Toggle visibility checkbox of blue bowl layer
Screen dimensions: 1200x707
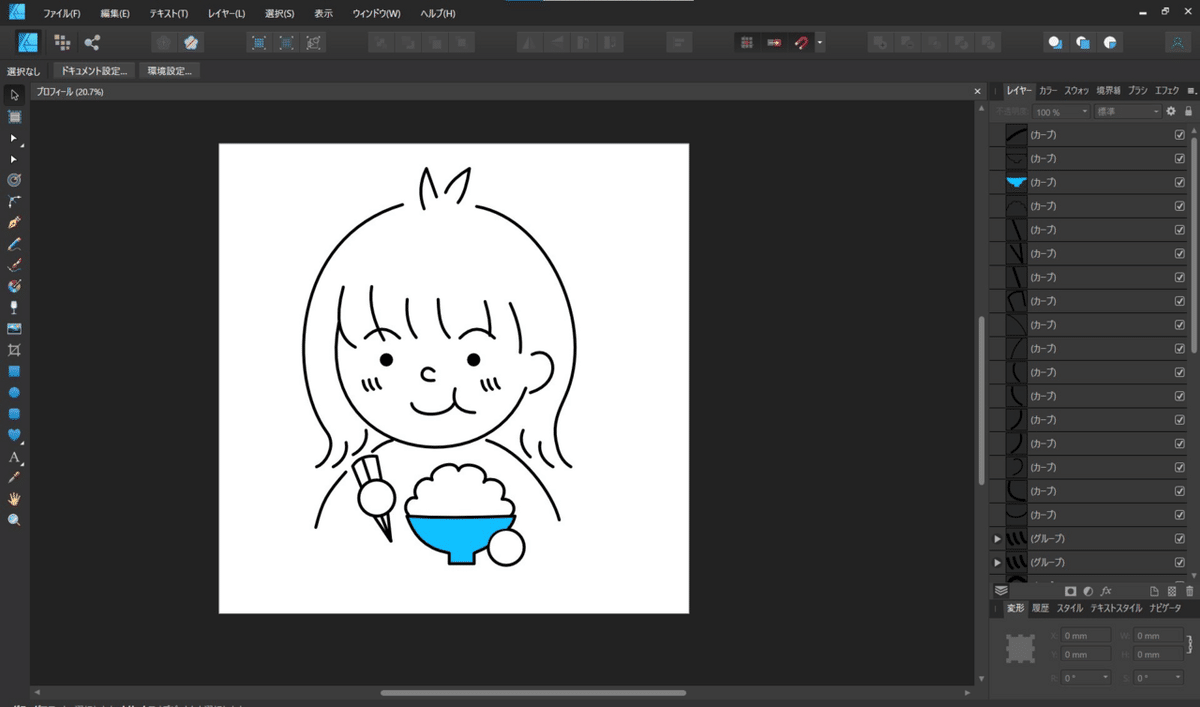pyautogui.click(x=1180, y=182)
